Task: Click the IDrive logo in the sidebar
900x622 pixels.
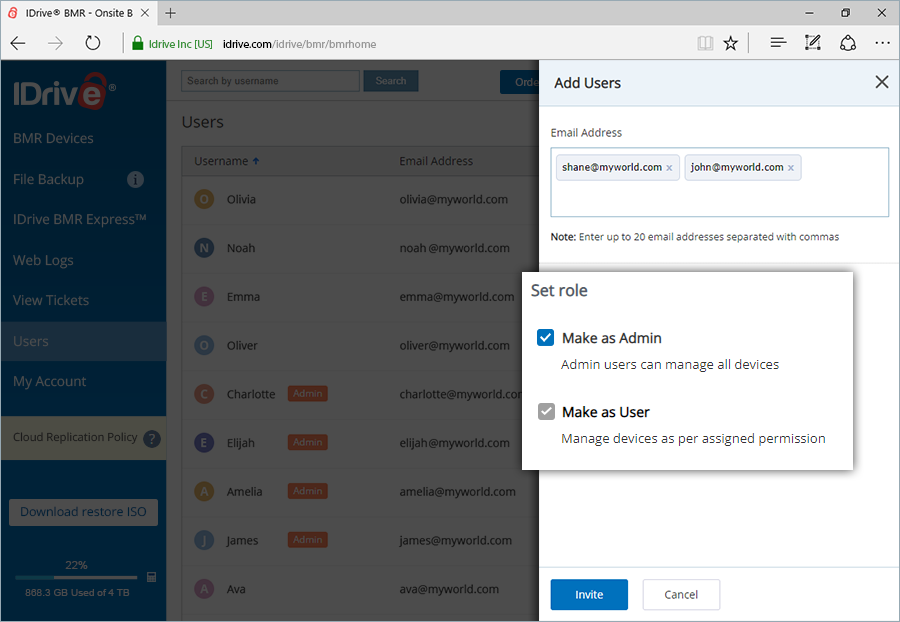Action: point(59,92)
